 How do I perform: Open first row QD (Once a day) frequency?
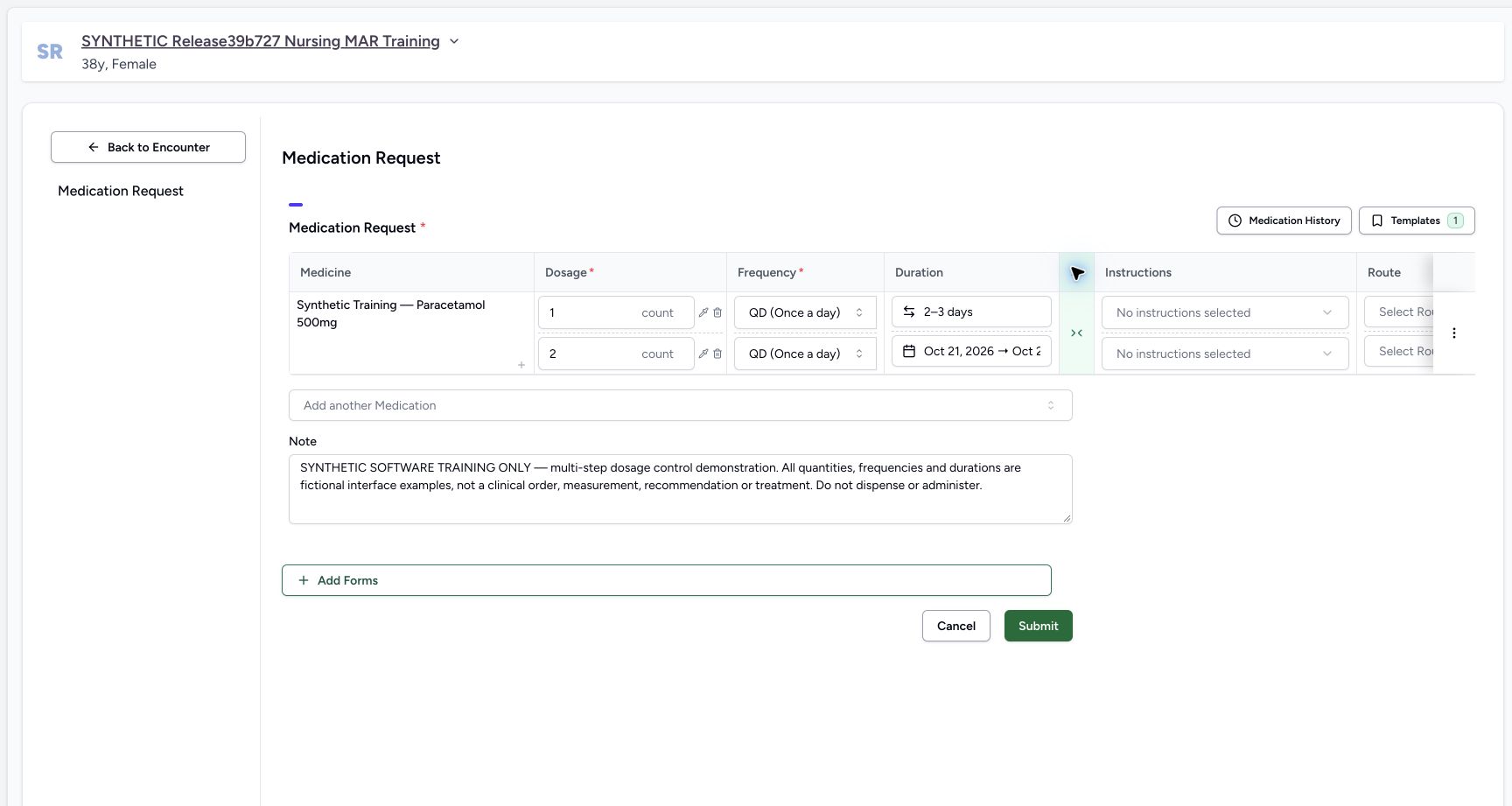point(805,312)
